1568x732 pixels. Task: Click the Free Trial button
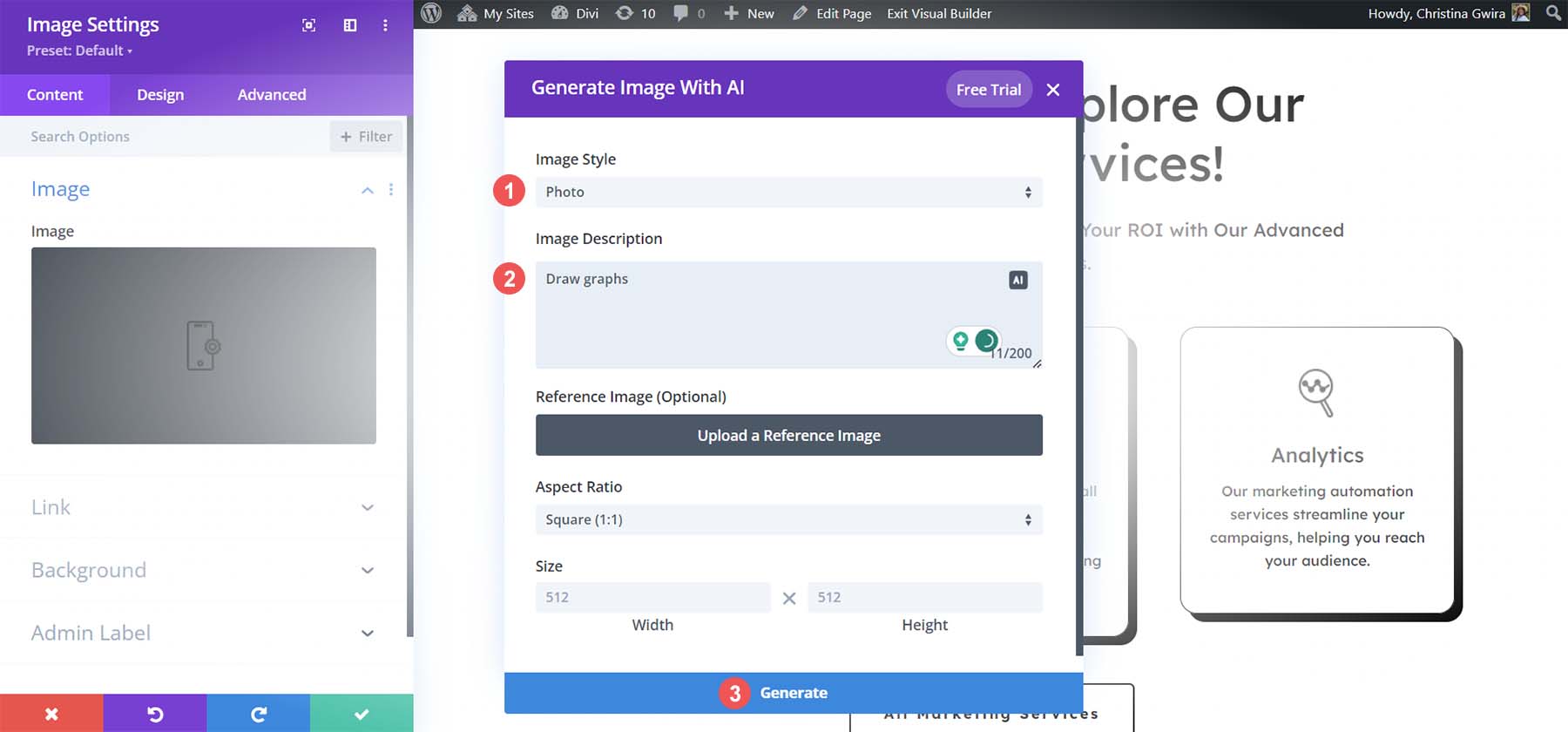tap(989, 89)
